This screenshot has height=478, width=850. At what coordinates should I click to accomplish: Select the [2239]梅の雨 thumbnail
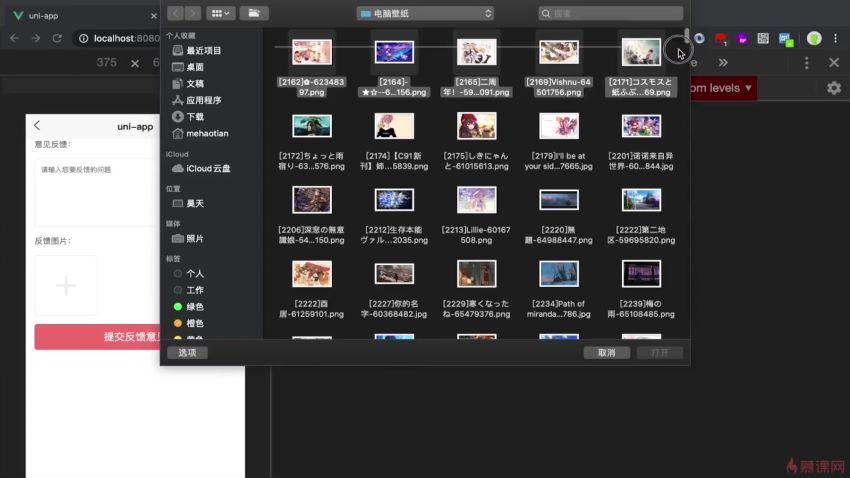(x=641, y=274)
